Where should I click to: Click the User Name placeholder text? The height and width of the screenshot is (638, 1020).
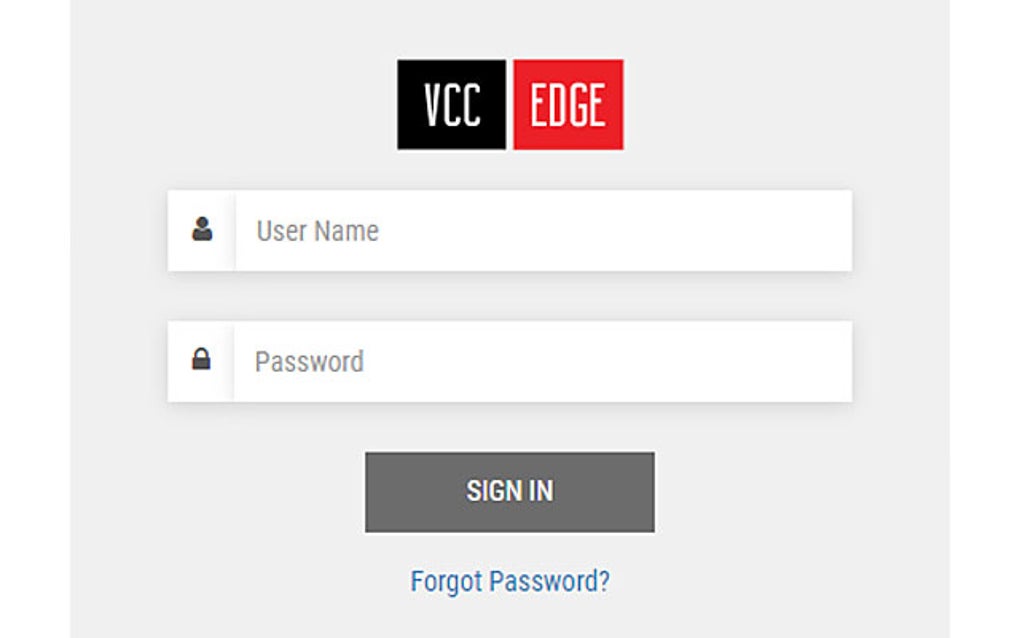point(318,231)
